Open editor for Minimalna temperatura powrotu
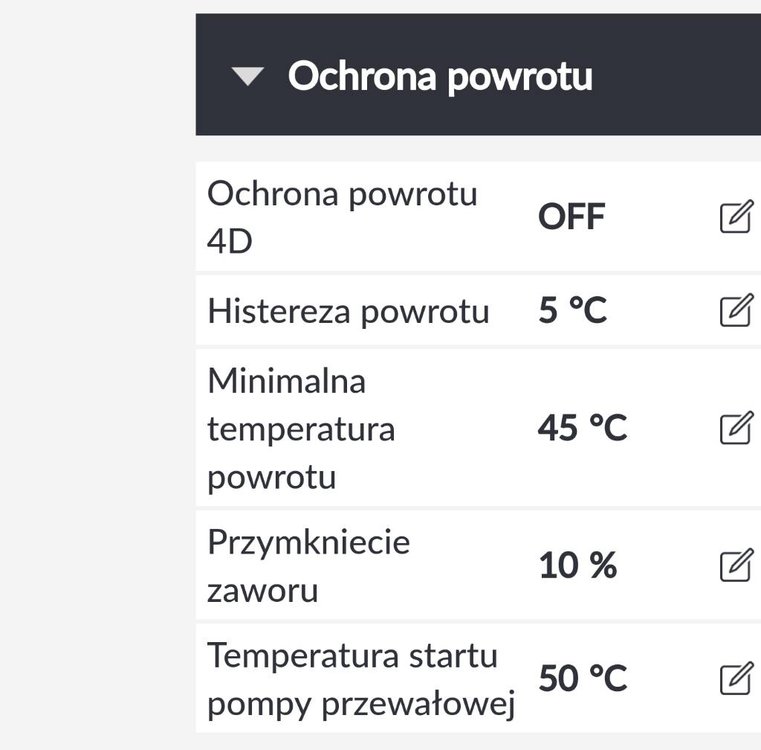Screen dimensions: 761x750 735,429
